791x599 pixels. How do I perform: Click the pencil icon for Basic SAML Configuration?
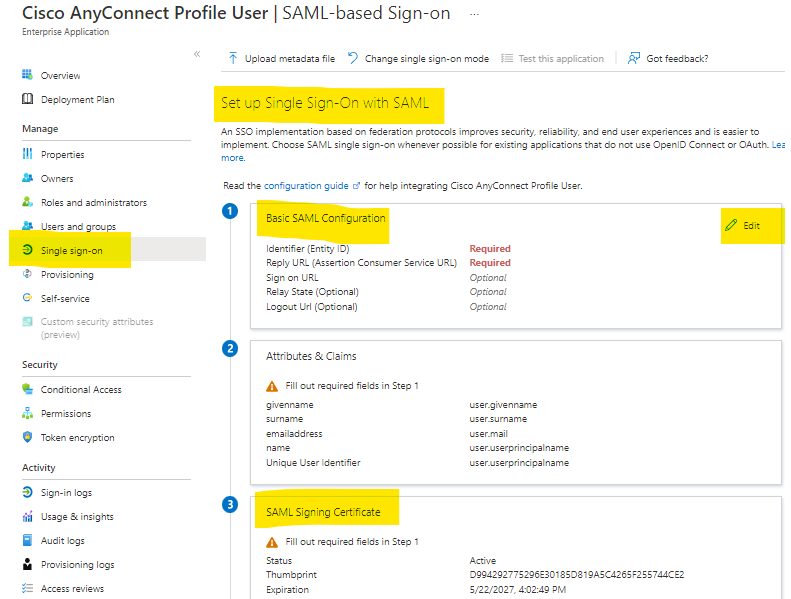tap(731, 225)
